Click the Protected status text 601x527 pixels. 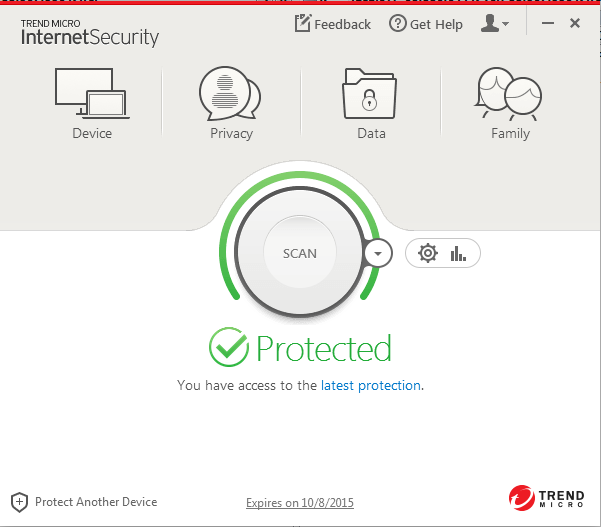323,348
